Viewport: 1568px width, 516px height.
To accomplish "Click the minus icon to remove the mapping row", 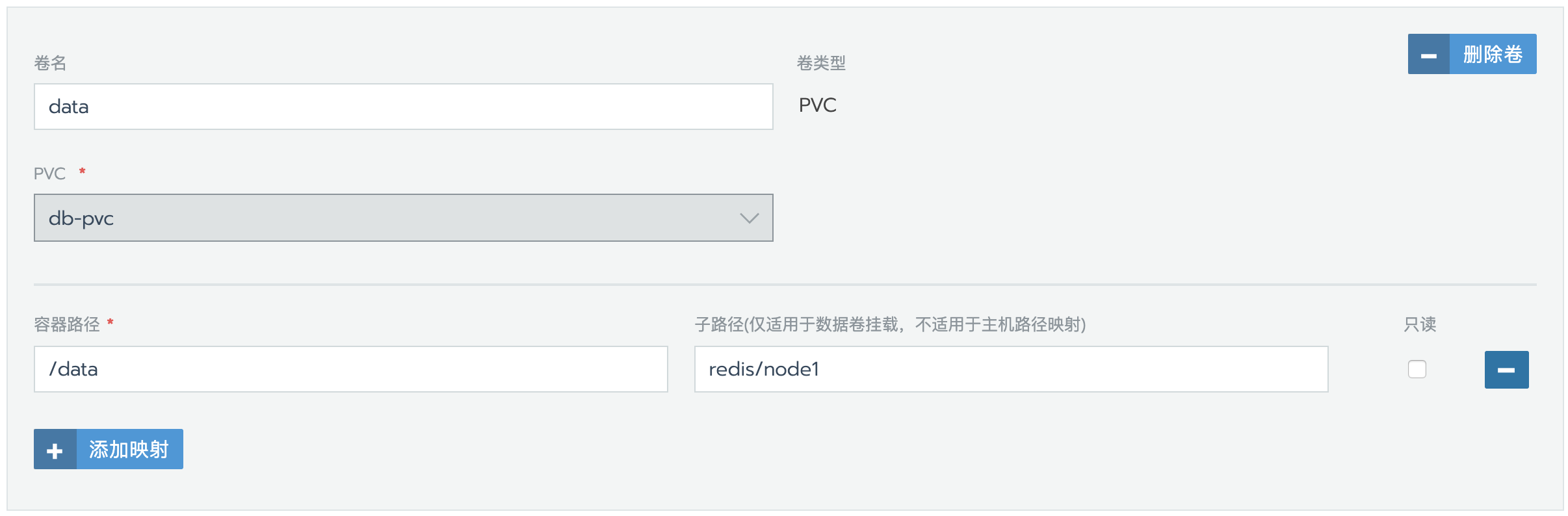I will point(1507,369).
